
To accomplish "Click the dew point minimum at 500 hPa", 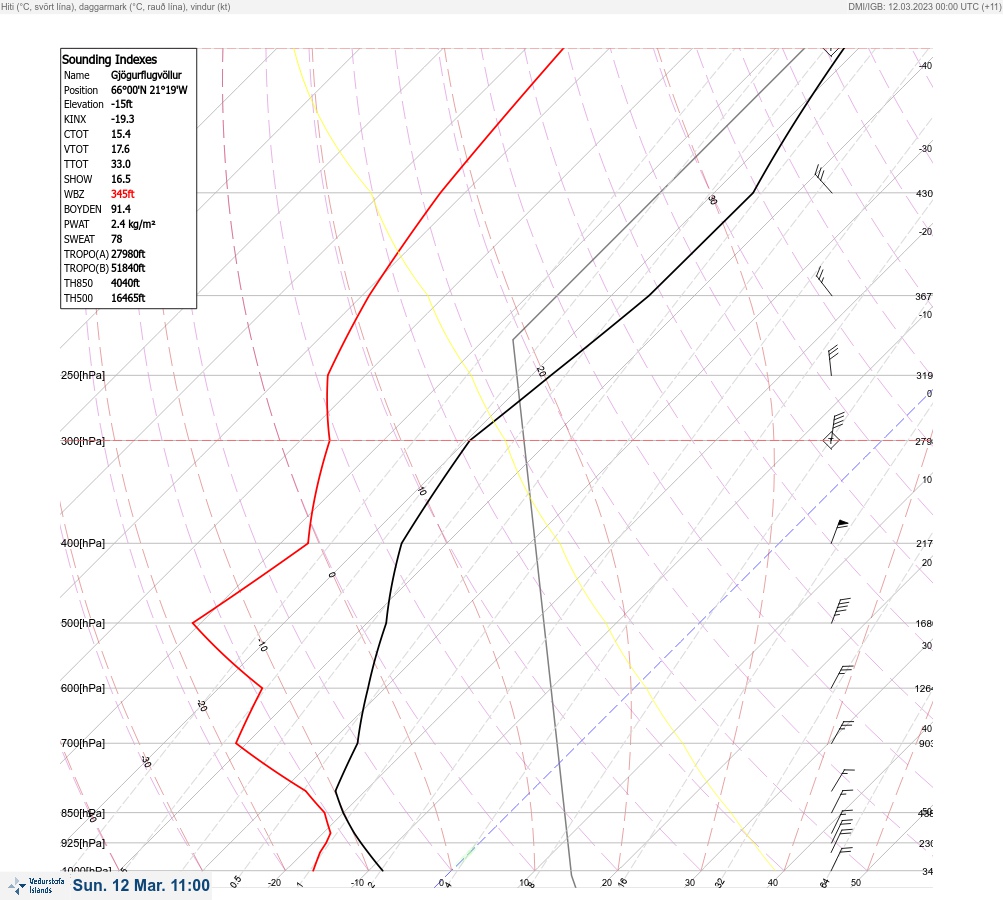I will pyautogui.click(x=193, y=623).
